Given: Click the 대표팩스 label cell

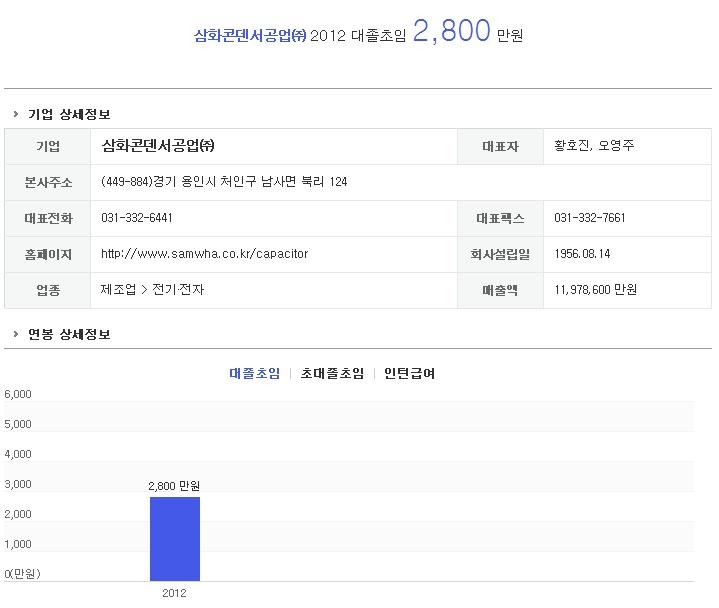Looking at the screenshot, I should [500, 218].
